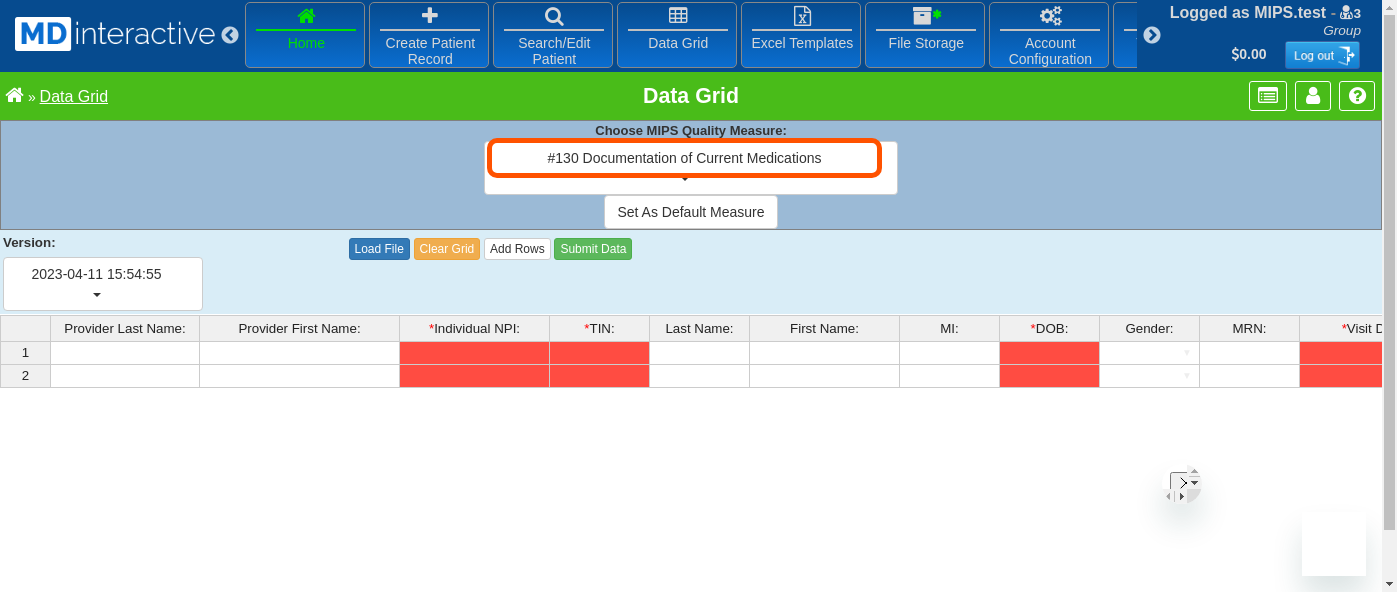The image size is (1397, 592).
Task: Open Create Patient Record from the nav bar
Action: click(429, 35)
